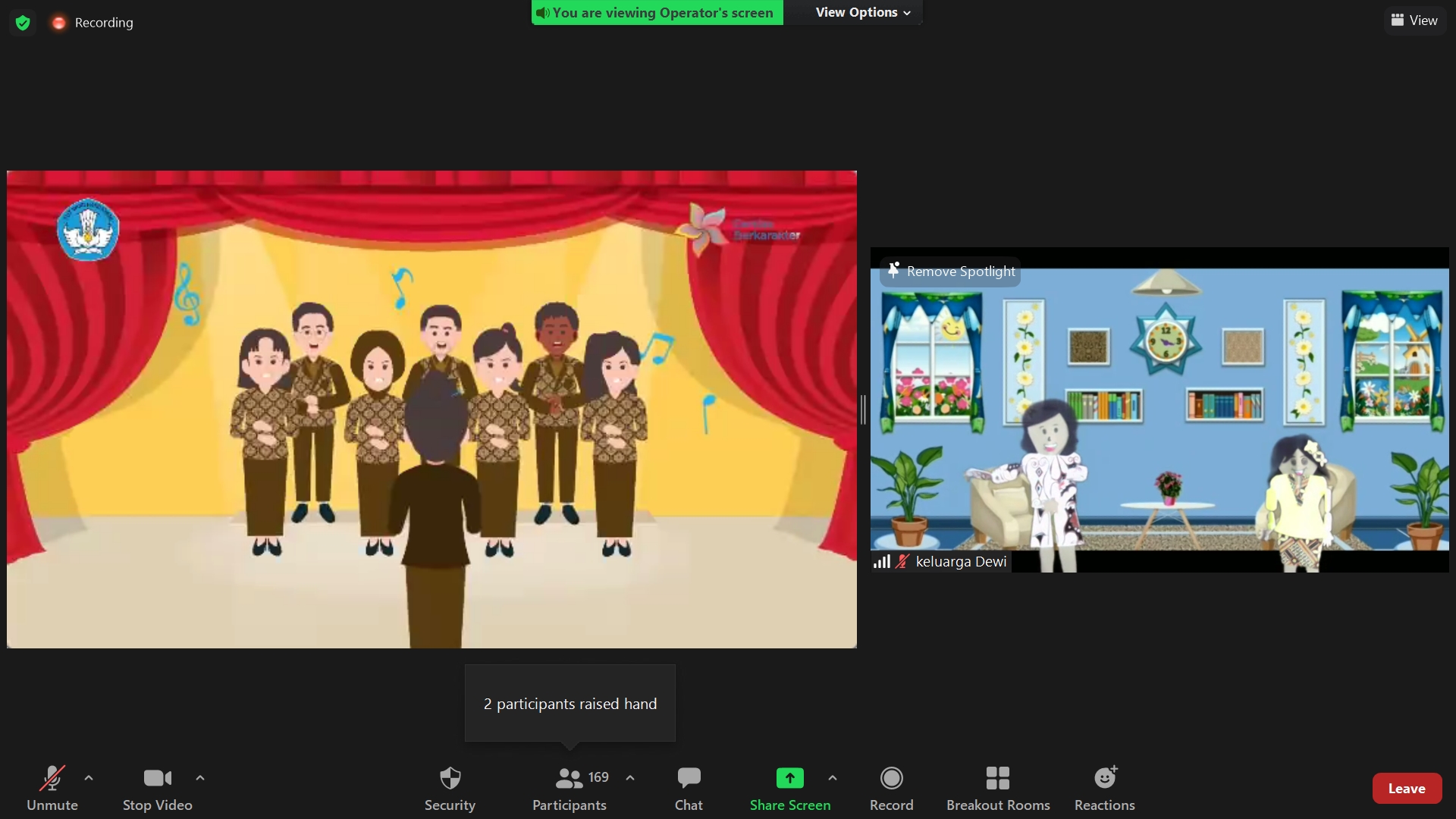Open the Reactions smiley icon

pyautogui.click(x=1104, y=778)
